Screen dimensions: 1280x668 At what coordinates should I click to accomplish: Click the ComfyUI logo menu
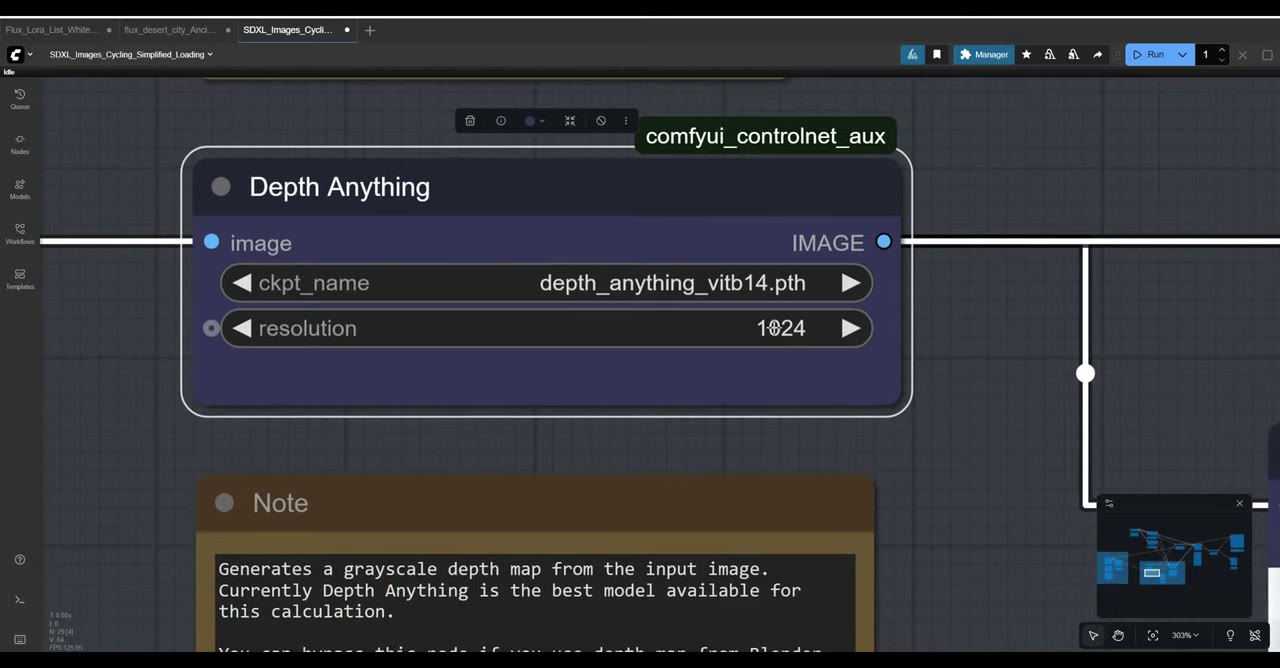19,55
